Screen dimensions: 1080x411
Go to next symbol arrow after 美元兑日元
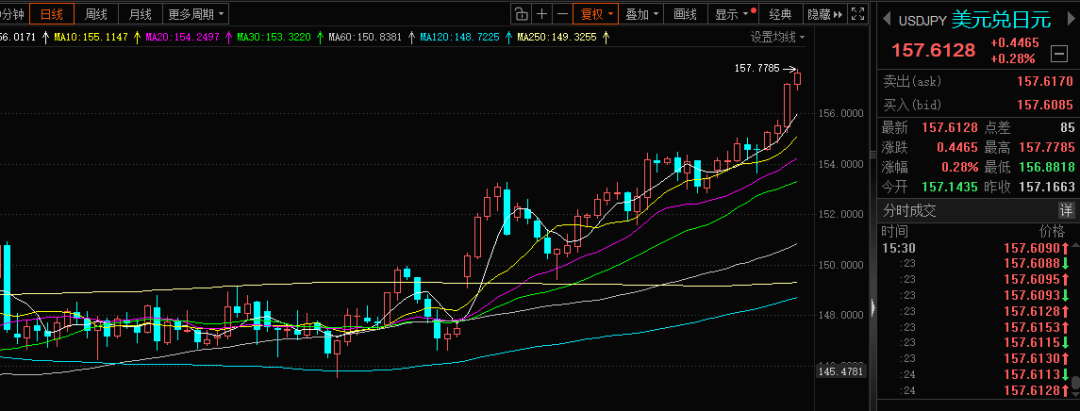point(1068,19)
